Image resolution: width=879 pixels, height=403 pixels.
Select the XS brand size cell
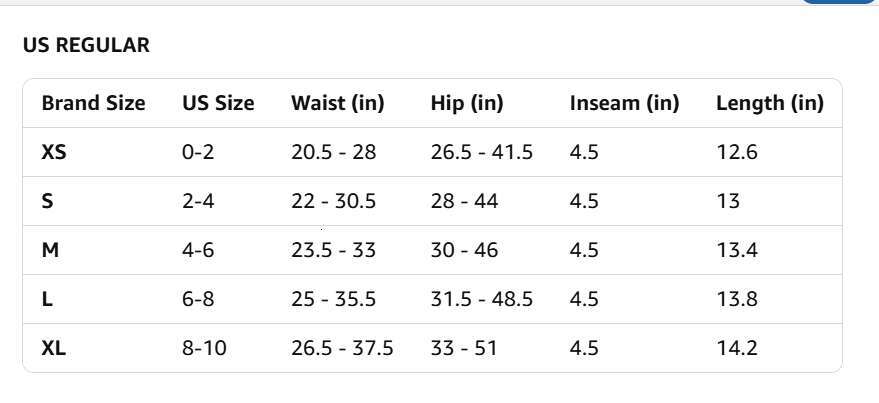pyautogui.click(x=54, y=152)
